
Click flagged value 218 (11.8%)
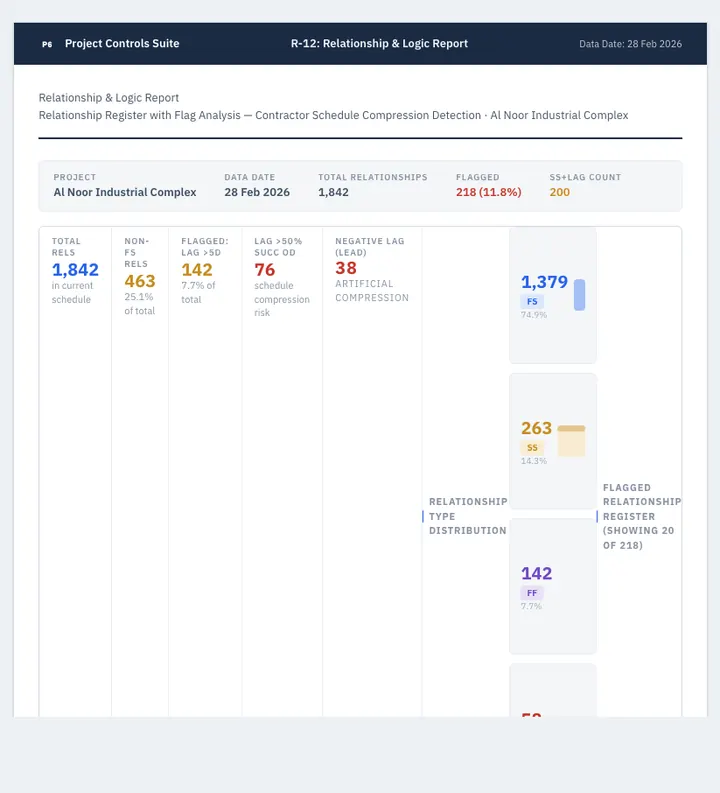[488, 192]
